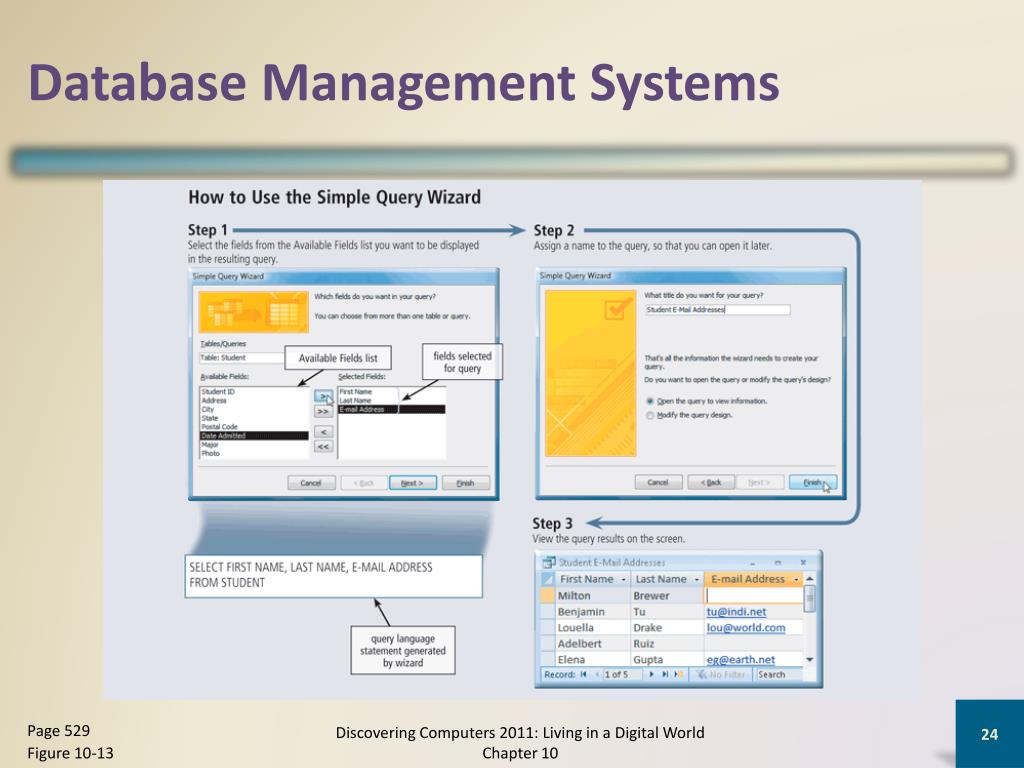Viewport: 1024px width, 768px height.
Task: Open First Name column dropdown arrow
Action: coord(623,579)
